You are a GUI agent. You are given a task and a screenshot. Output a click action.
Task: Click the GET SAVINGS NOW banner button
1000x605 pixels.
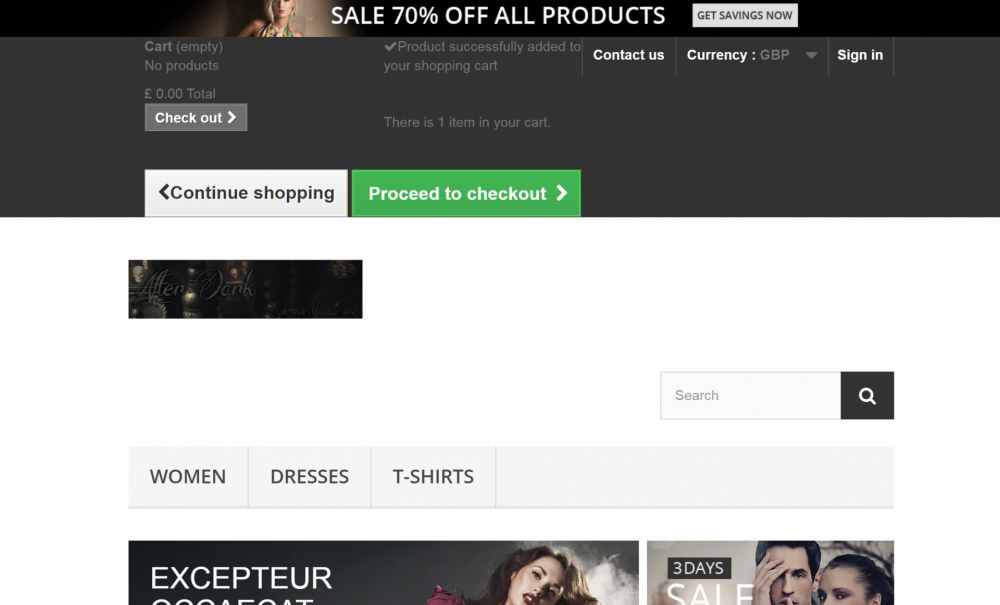[745, 15]
